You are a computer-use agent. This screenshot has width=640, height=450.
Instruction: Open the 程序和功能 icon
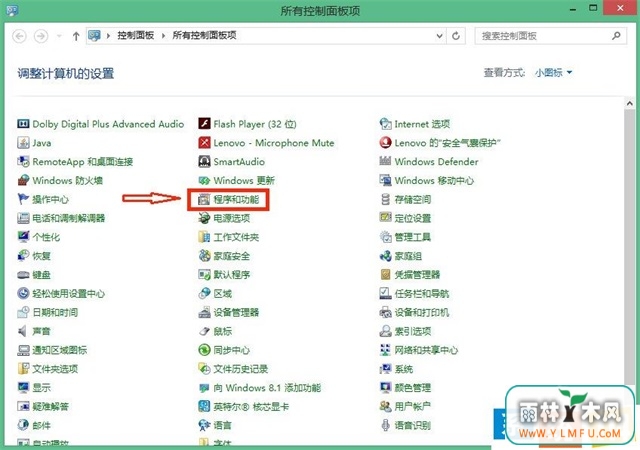pyautogui.click(x=204, y=199)
